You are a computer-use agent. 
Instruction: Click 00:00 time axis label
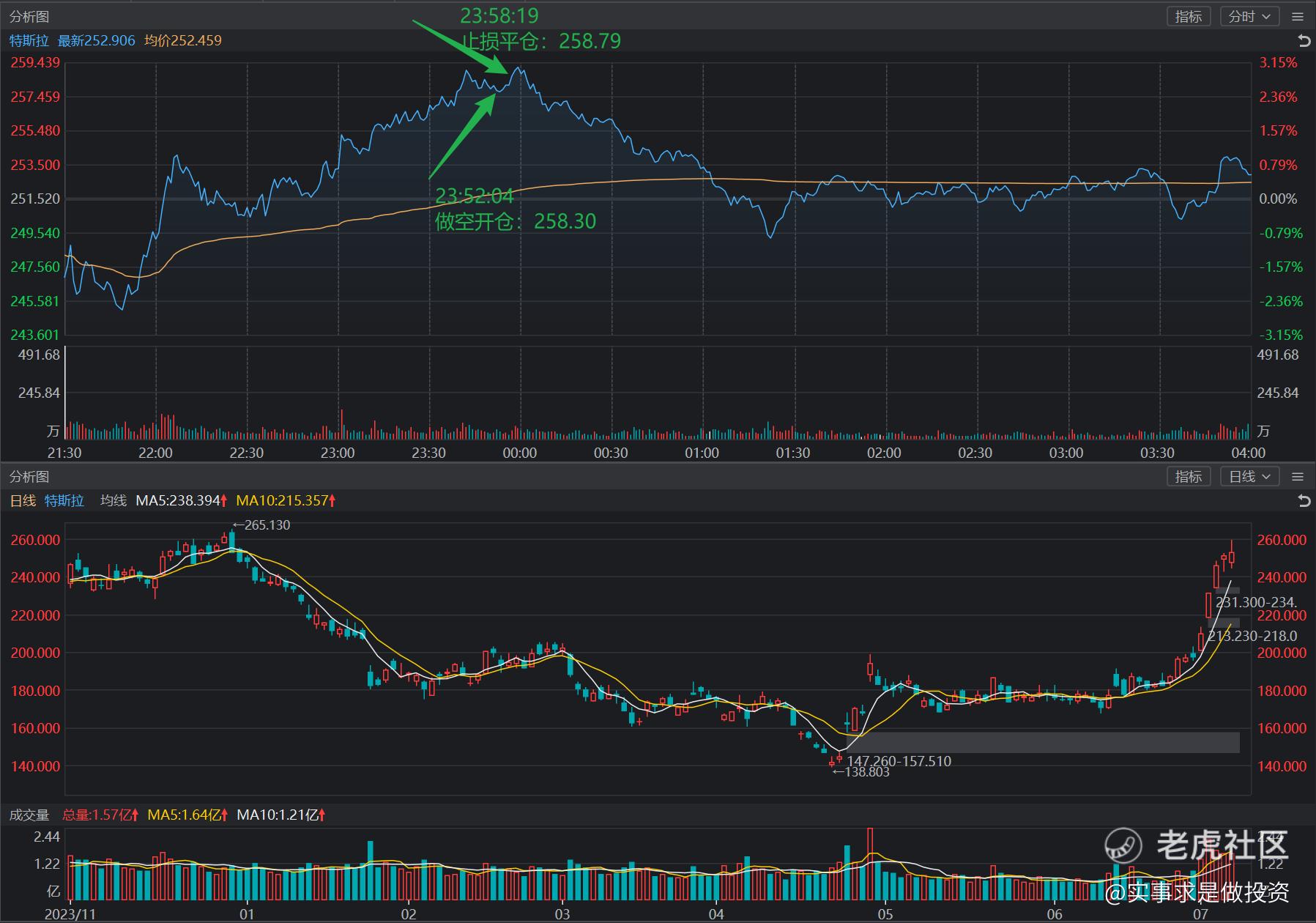520,453
